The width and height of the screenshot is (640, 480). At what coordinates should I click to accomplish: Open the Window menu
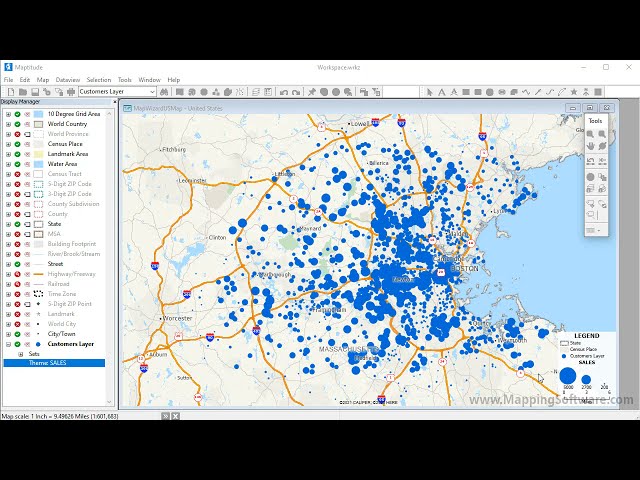149,80
